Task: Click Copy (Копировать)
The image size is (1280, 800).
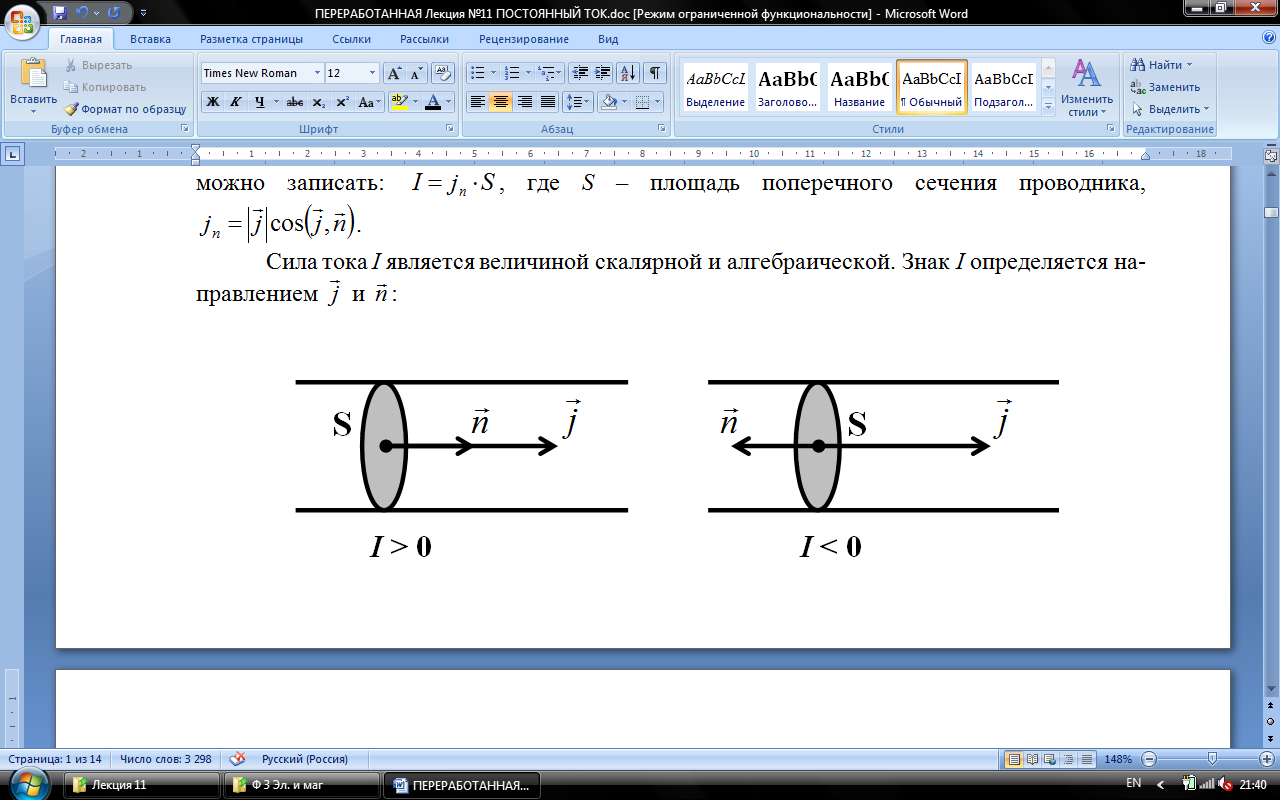Action: (105, 87)
